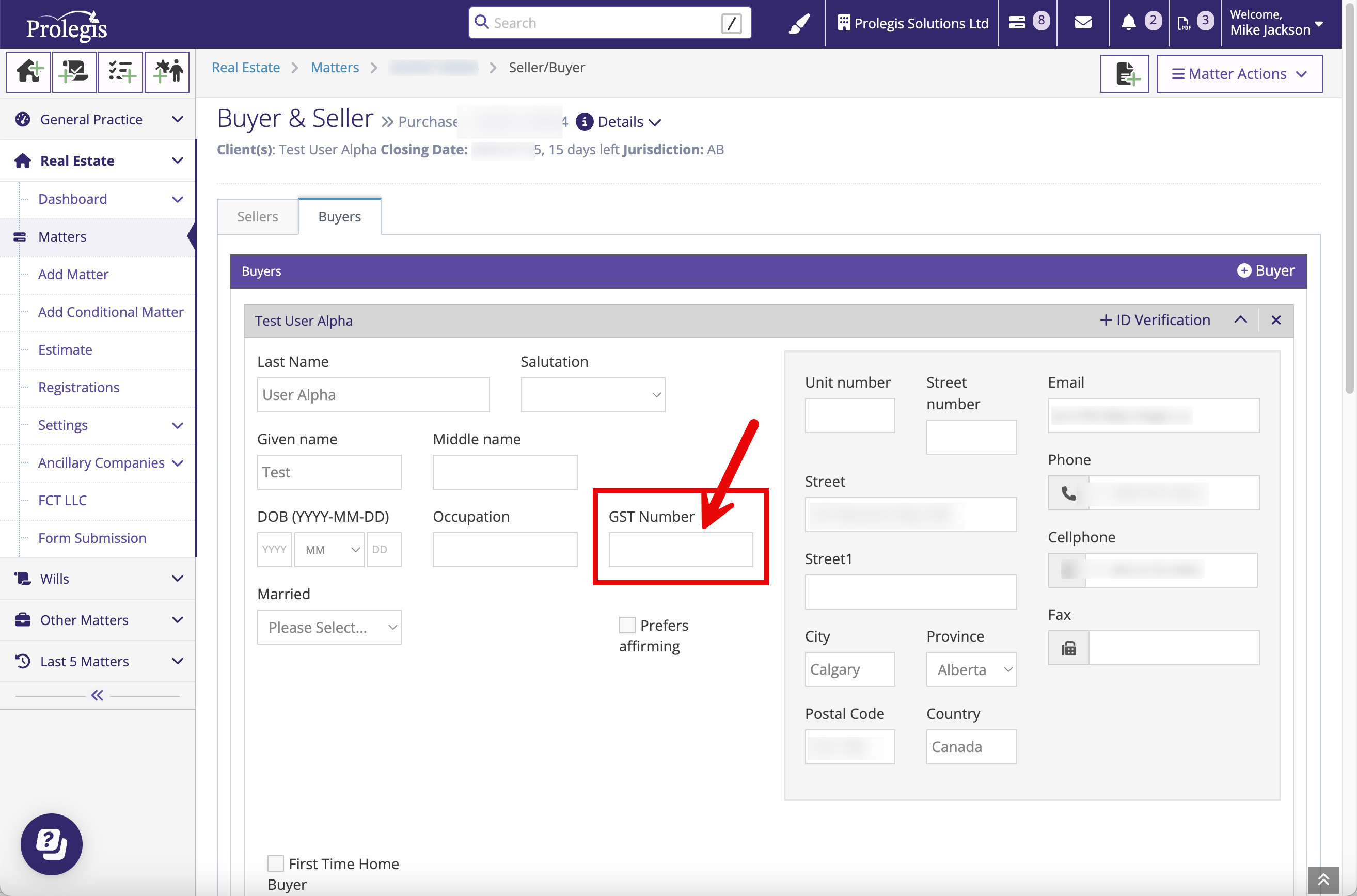The image size is (1357, 896).
Task: Click the add house matter icon
Action: pos(28,72)
